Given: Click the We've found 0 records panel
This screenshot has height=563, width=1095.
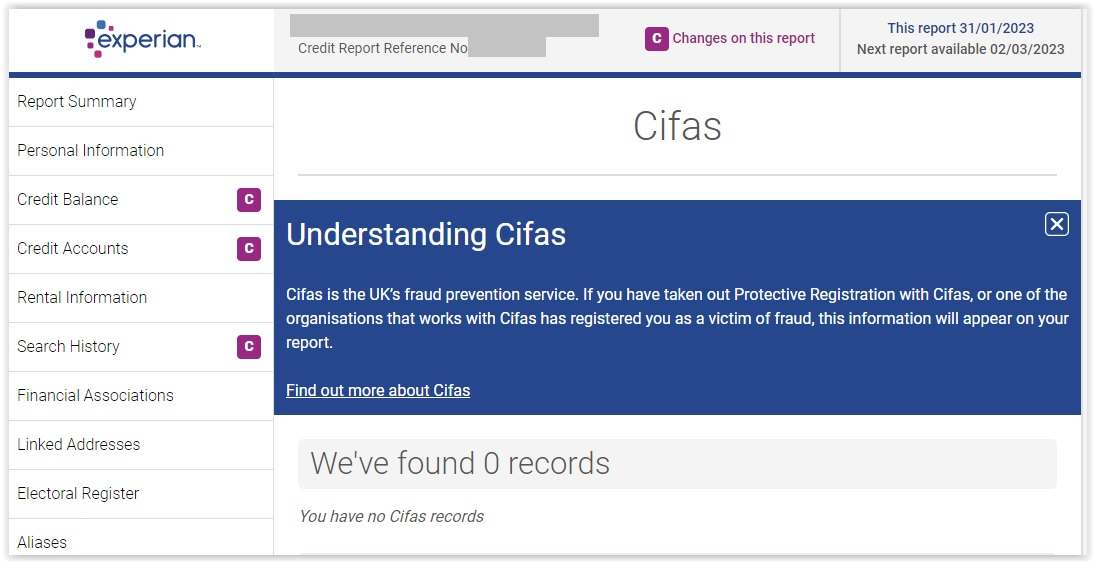Looking at the screenshot, I should tap(677, 464).
